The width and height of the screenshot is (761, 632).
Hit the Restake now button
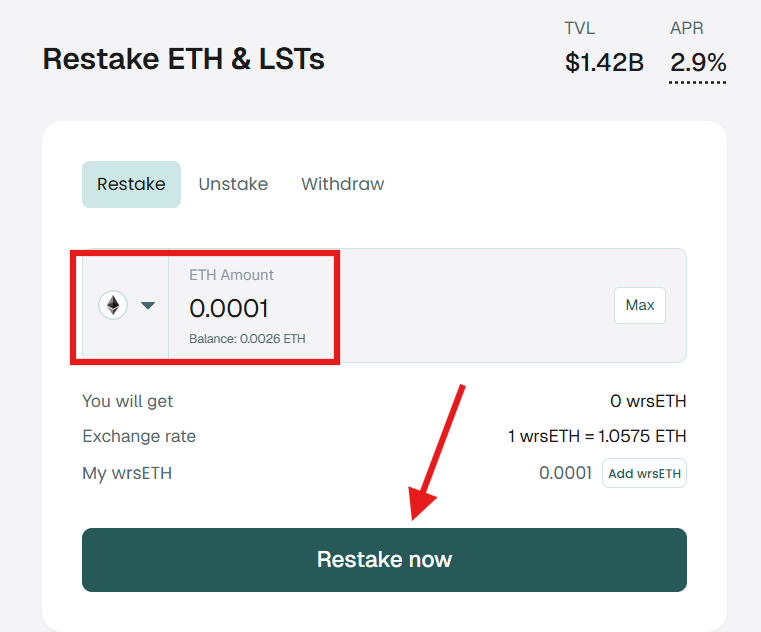point(384,560)
